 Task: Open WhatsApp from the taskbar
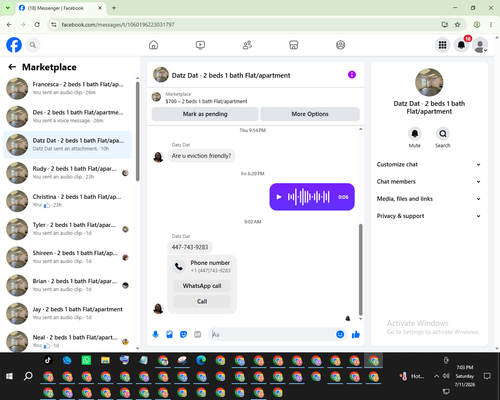click(x=86, y=360)
